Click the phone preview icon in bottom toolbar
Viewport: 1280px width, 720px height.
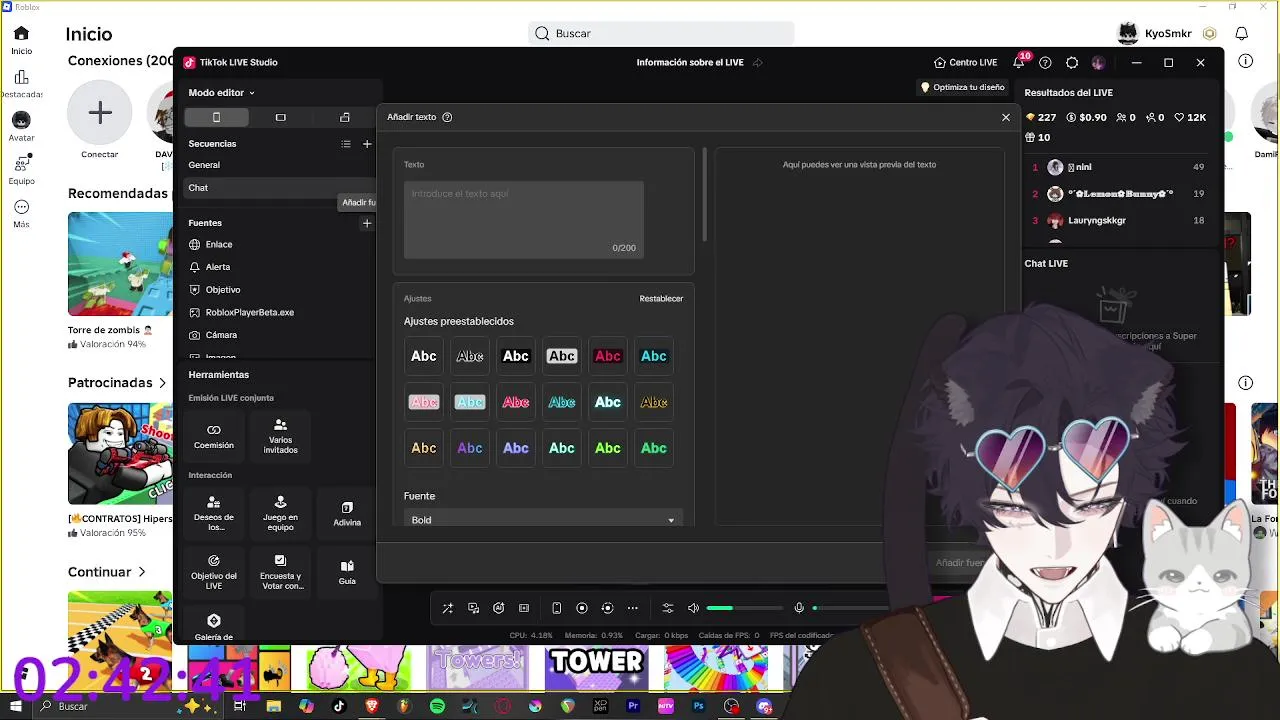pyautogui.click(x=556, y=608)
